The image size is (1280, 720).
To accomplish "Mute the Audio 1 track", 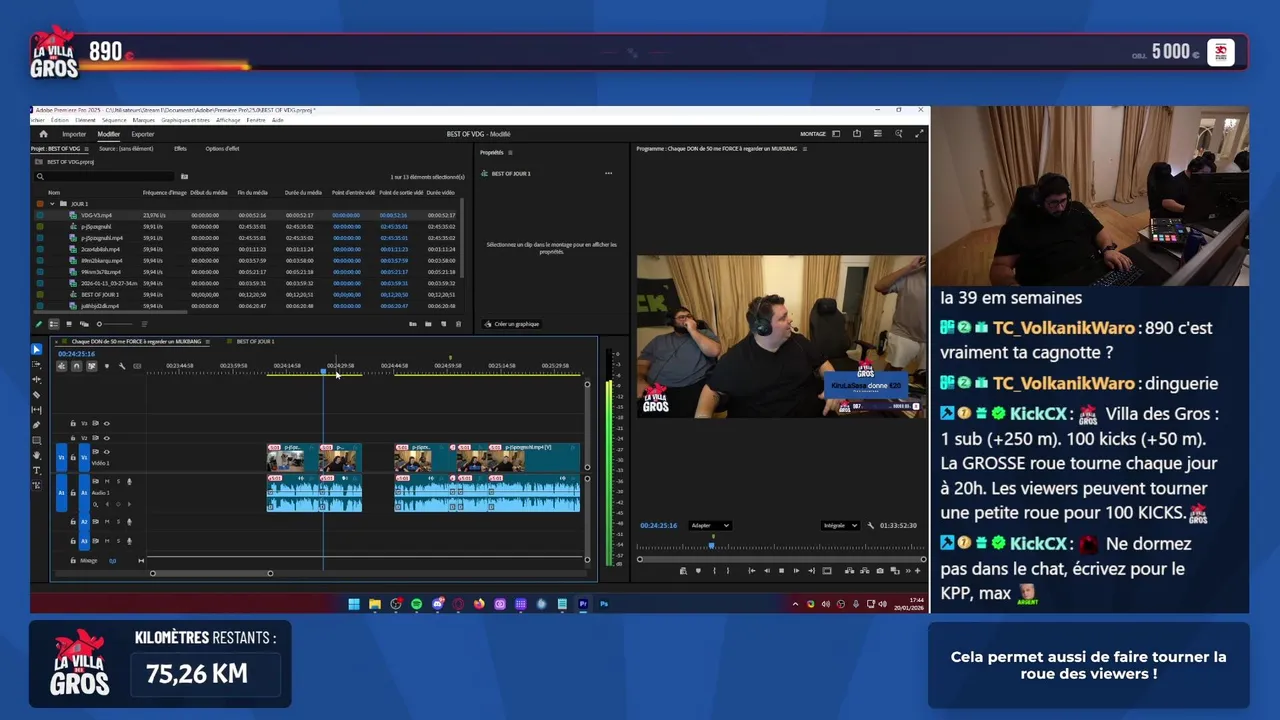I will [x=107, y=481].
